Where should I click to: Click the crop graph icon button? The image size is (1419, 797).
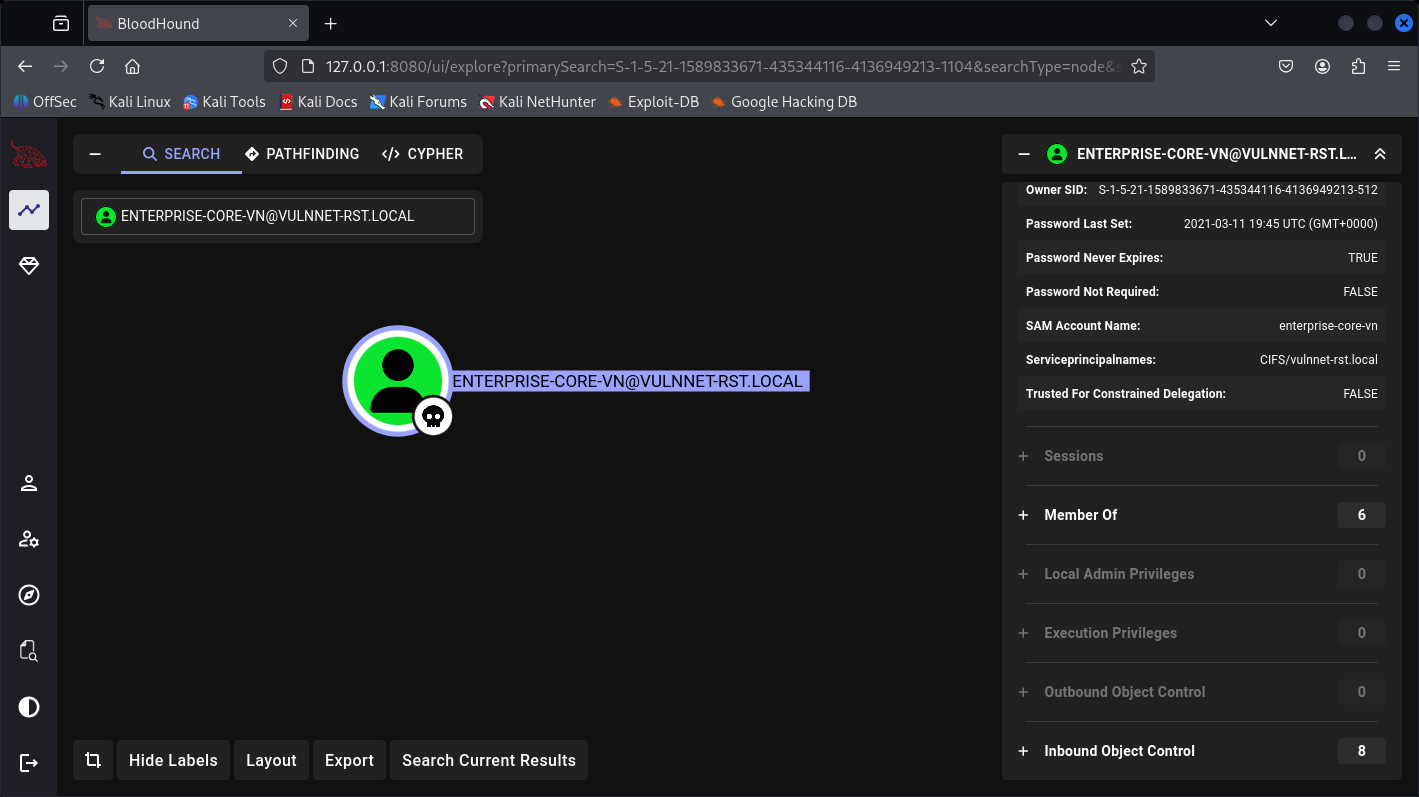click(x=93, y=760)
